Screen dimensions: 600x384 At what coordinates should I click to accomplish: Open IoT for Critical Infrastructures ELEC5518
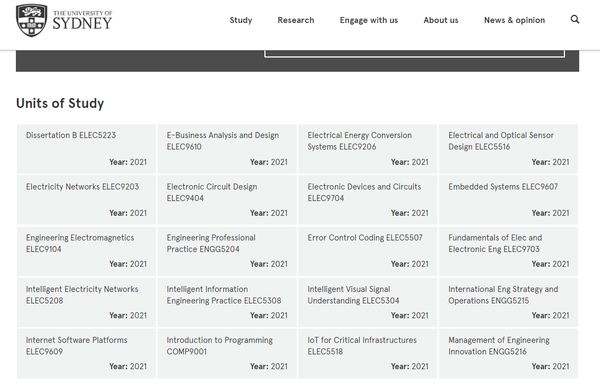368,354
